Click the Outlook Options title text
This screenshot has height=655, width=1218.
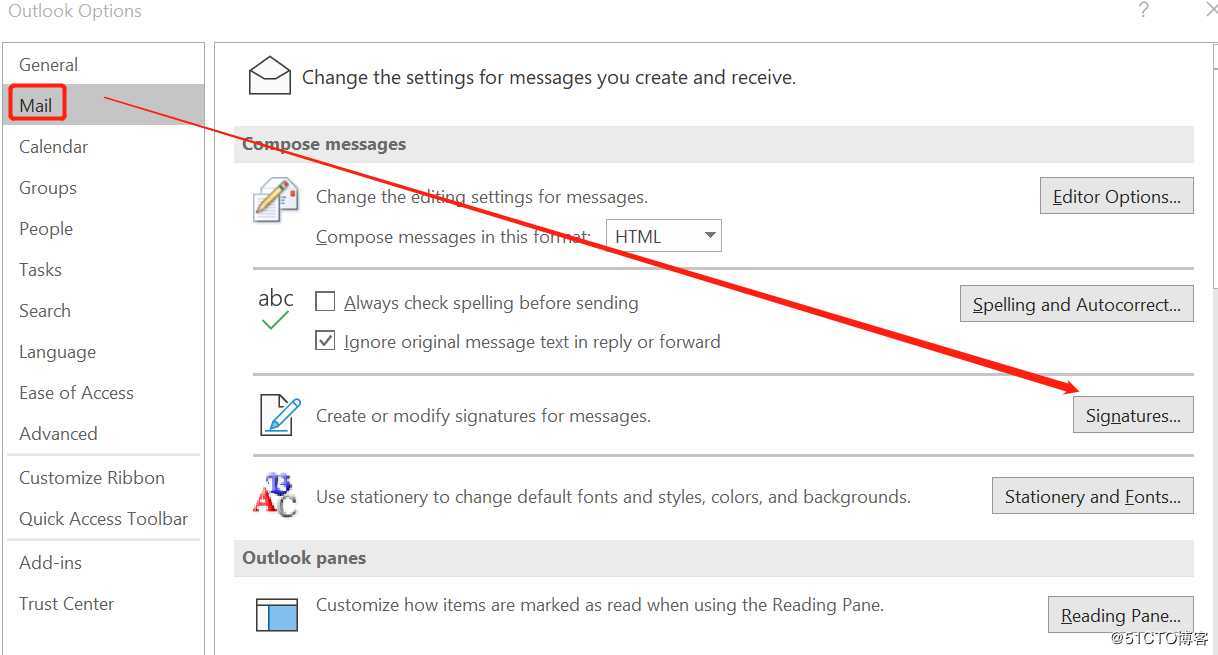pos(75,11)
